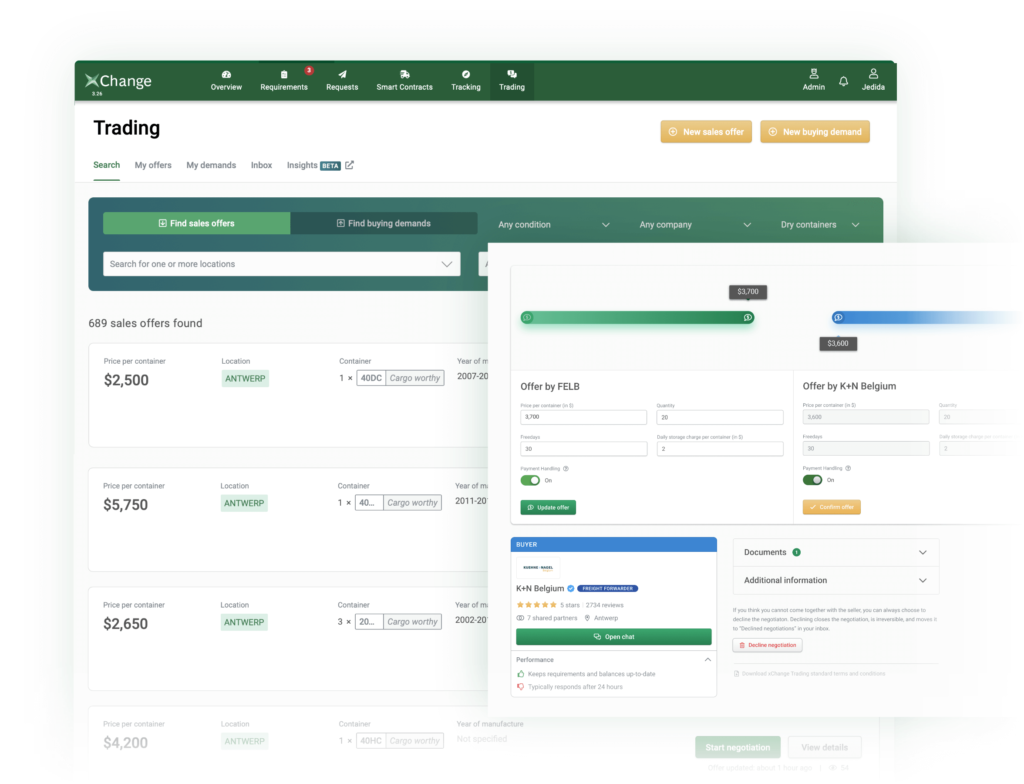Click the K+N Belgium verified badge

pyautogui.click(x=571, y=588)
